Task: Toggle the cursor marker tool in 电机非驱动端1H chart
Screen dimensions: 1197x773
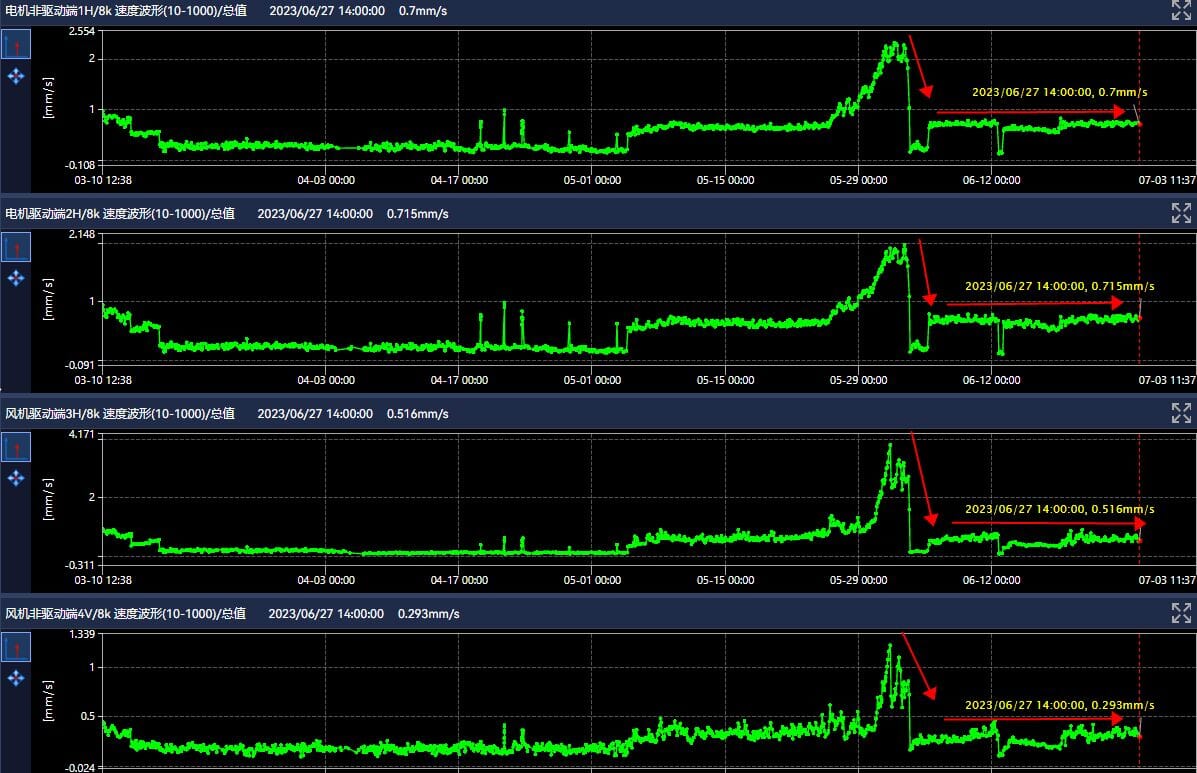Action: pos(16,45)
